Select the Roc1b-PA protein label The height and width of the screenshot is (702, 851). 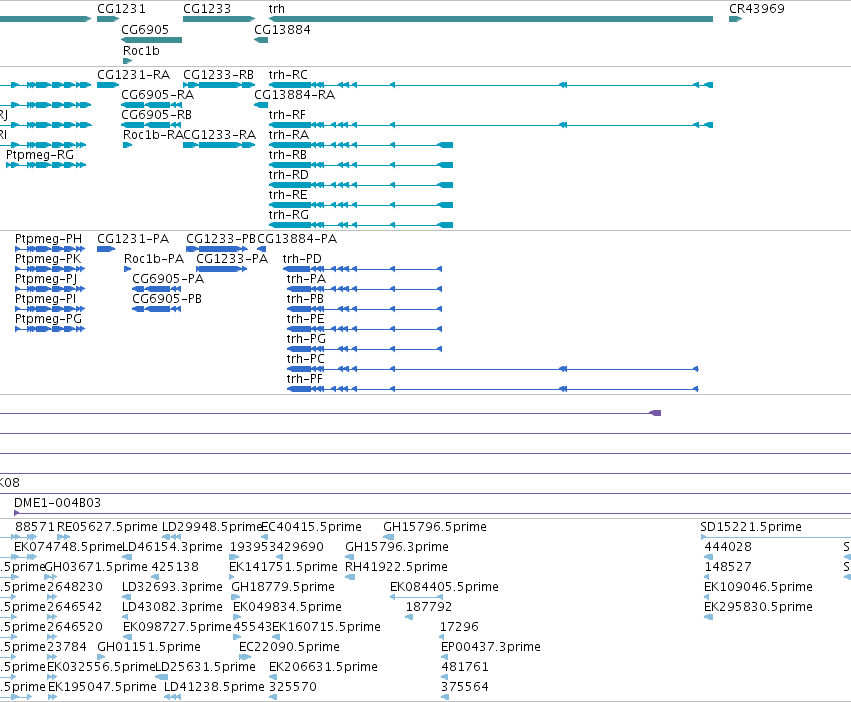coord(154,259)
